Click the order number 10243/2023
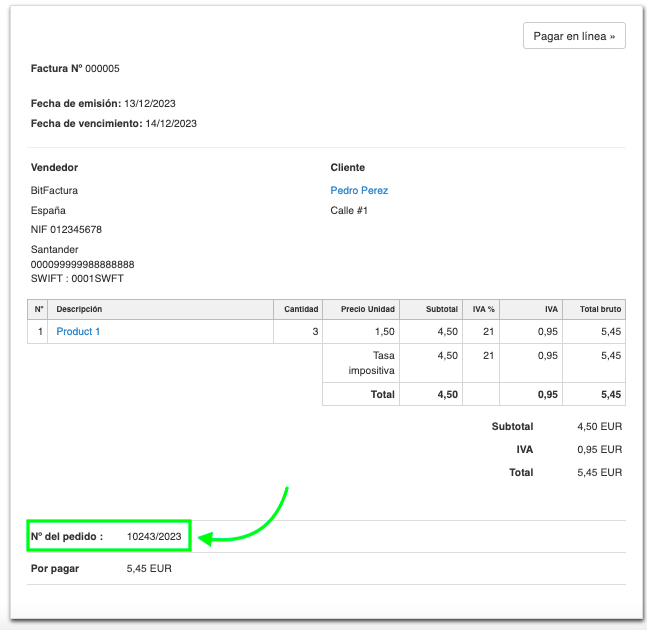Viewport: 647px width, 630px height. 154,537
